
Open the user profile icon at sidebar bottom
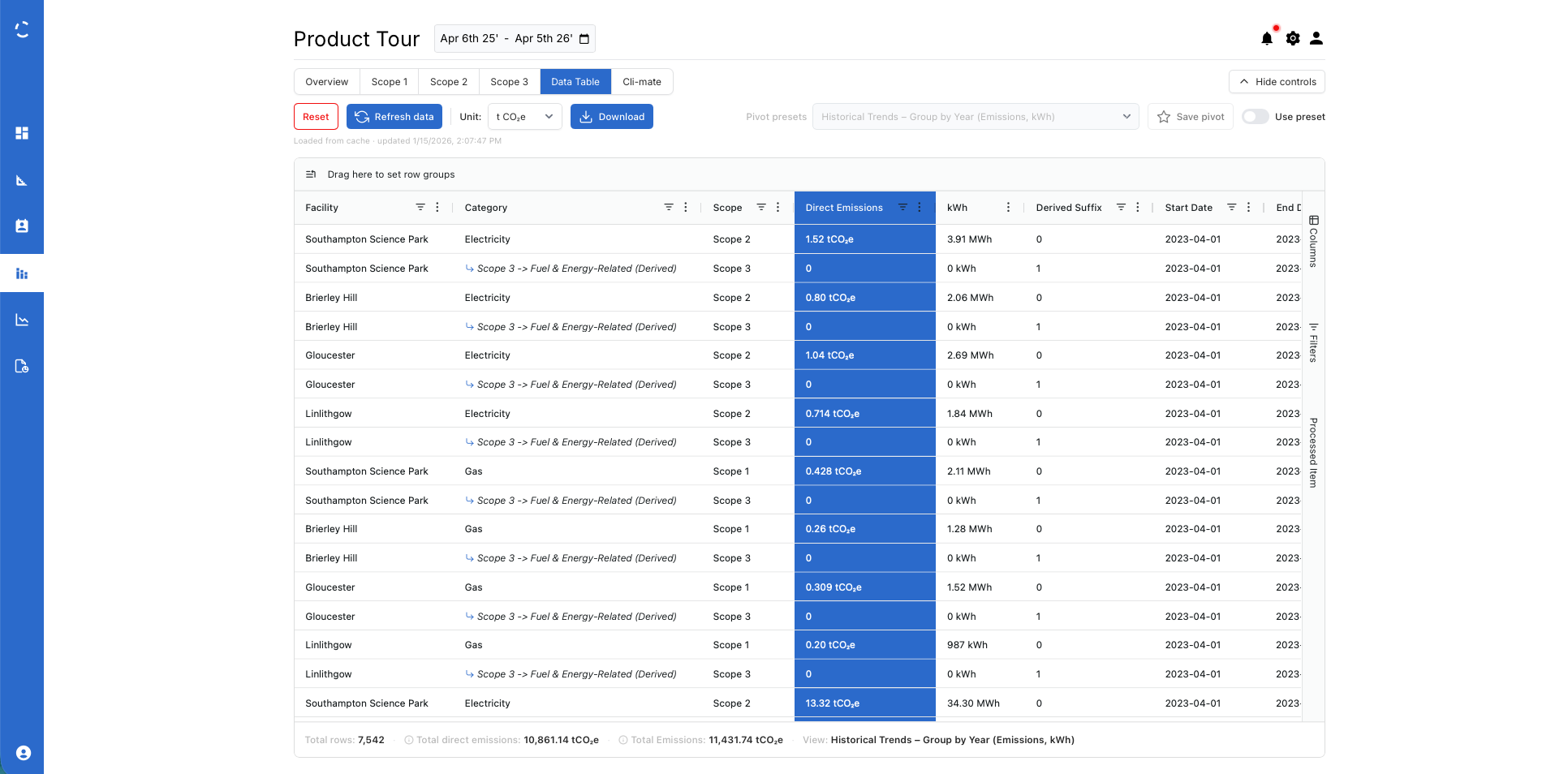(x=22, y=753)
